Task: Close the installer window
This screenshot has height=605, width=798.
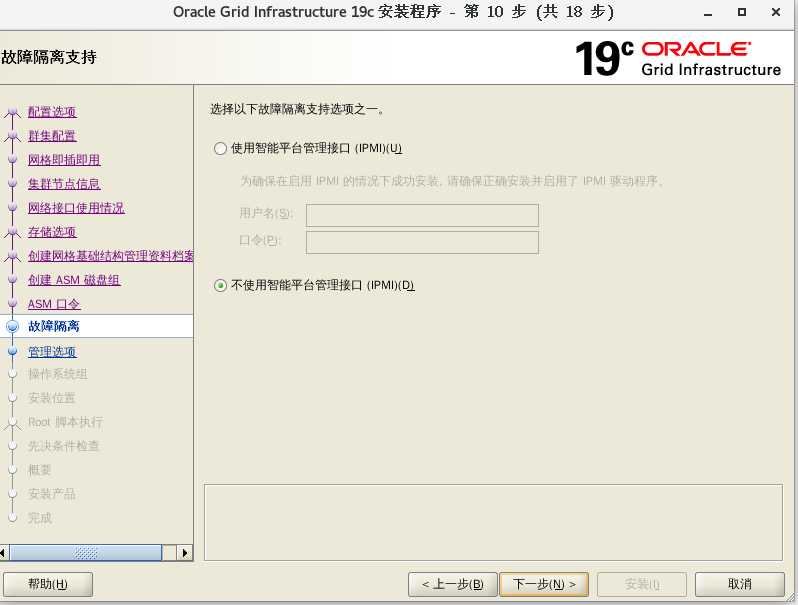Action: (776, 12)
